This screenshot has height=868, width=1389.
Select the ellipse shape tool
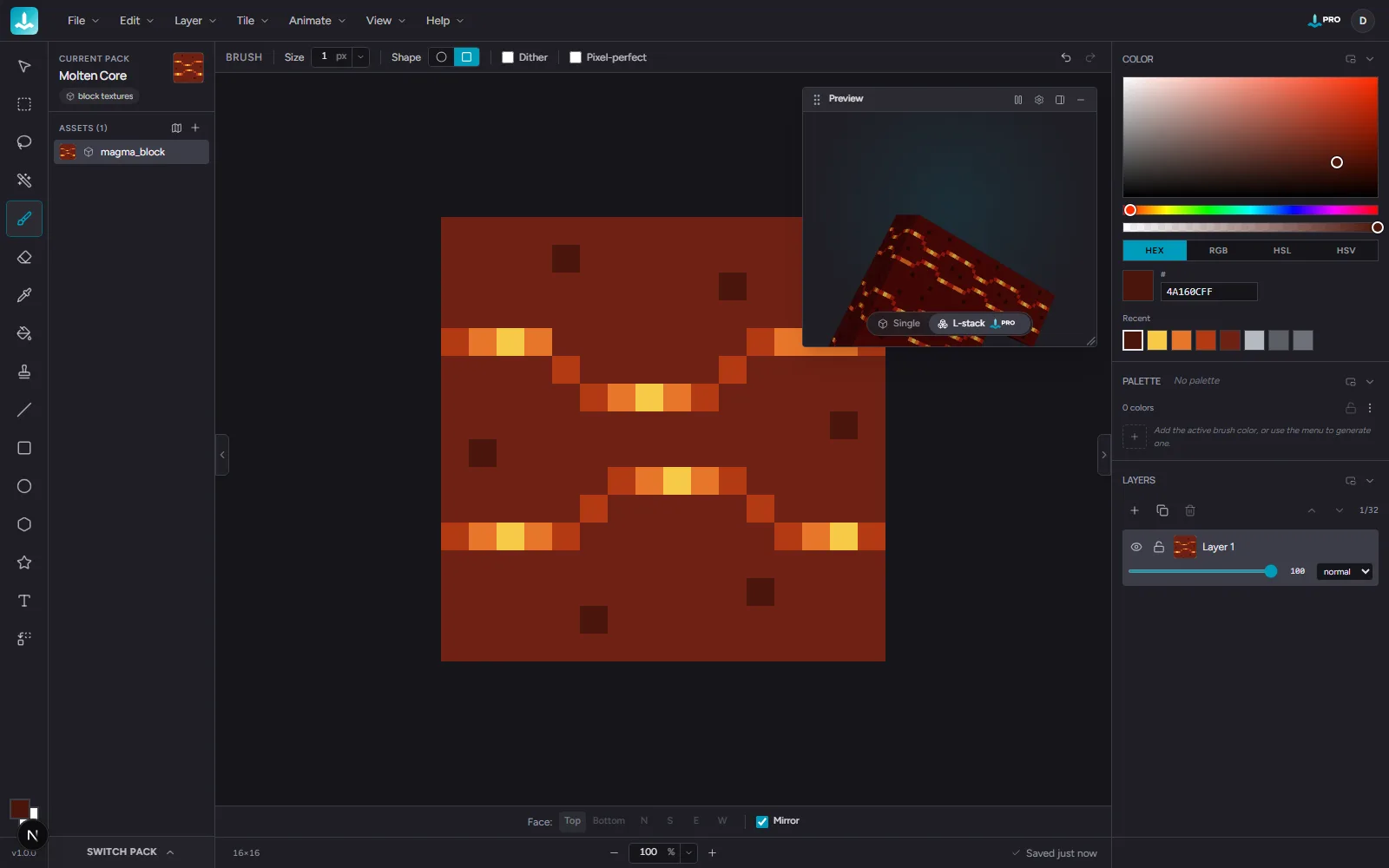tap(24, 486)
